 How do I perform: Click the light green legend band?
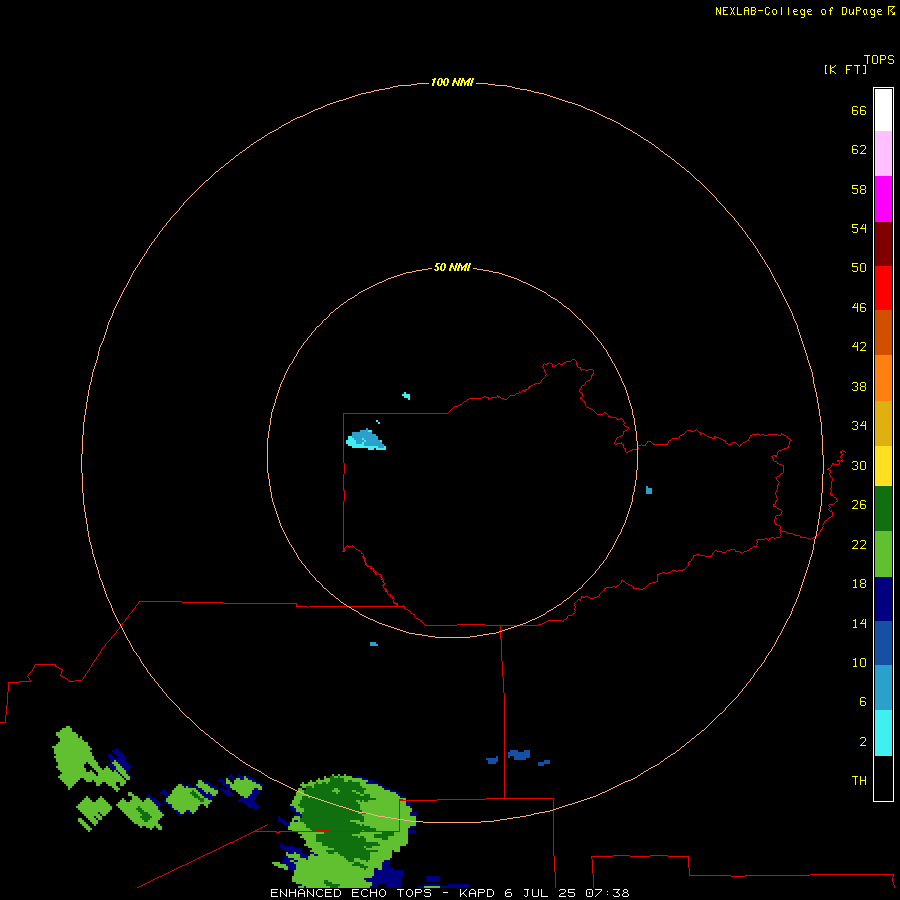tap(883, 554)
